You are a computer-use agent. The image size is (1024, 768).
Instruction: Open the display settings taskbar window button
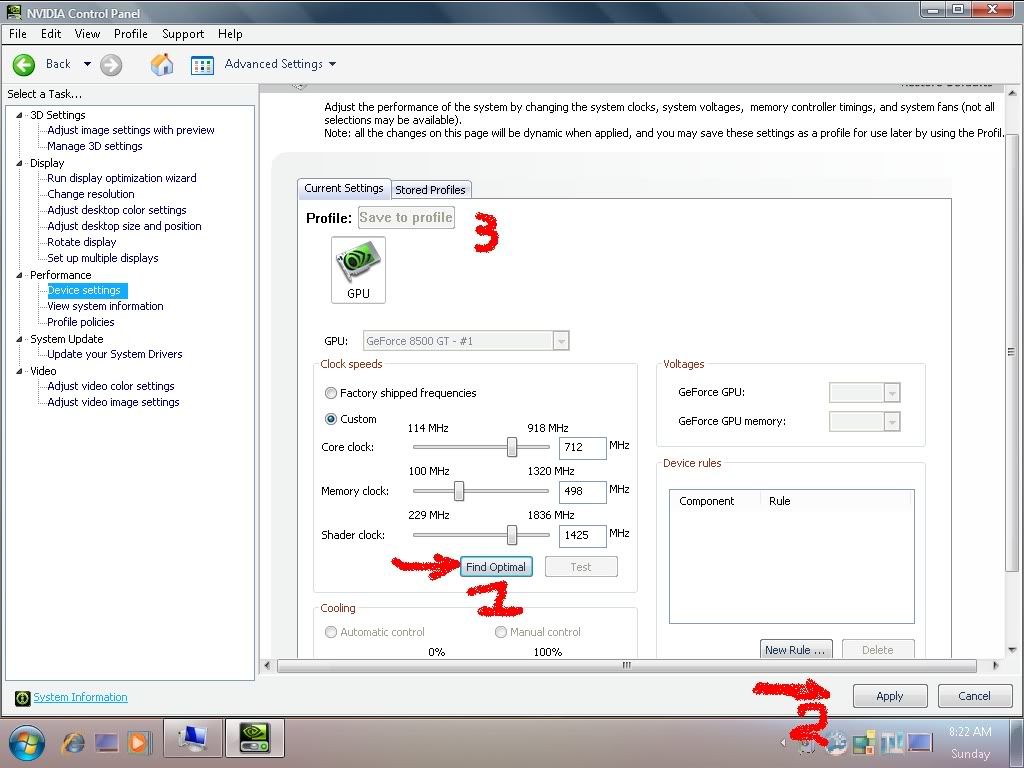click(193, 738)
